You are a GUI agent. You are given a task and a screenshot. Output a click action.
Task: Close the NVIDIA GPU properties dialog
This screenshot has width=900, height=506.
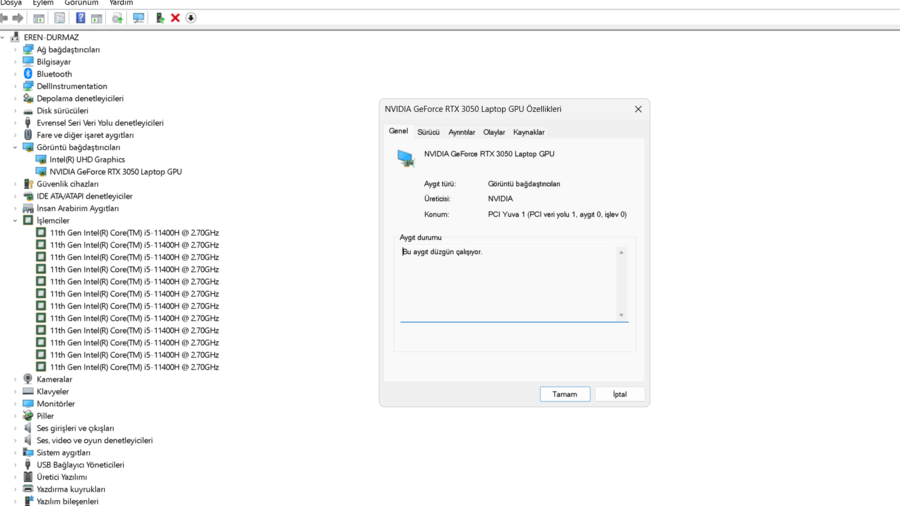tap(638, 109)
